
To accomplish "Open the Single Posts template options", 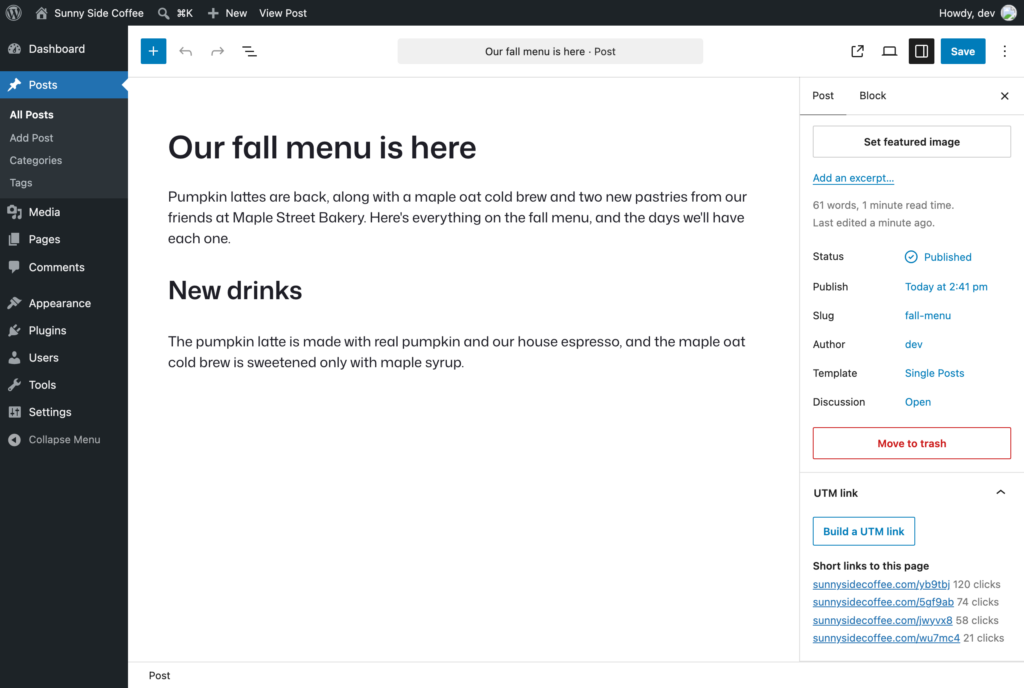I will click(934, 373).
